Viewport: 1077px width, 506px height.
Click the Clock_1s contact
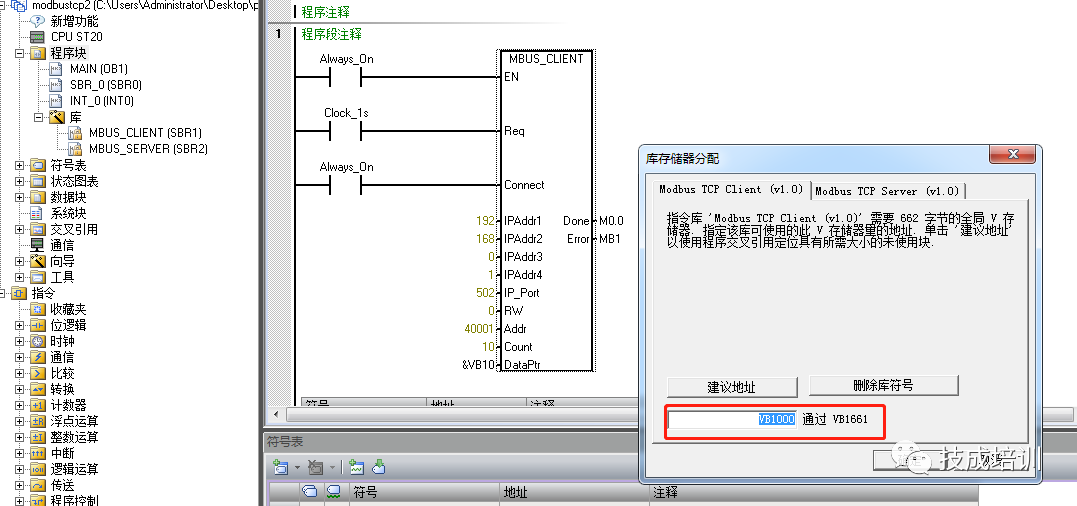pos(345,130)
